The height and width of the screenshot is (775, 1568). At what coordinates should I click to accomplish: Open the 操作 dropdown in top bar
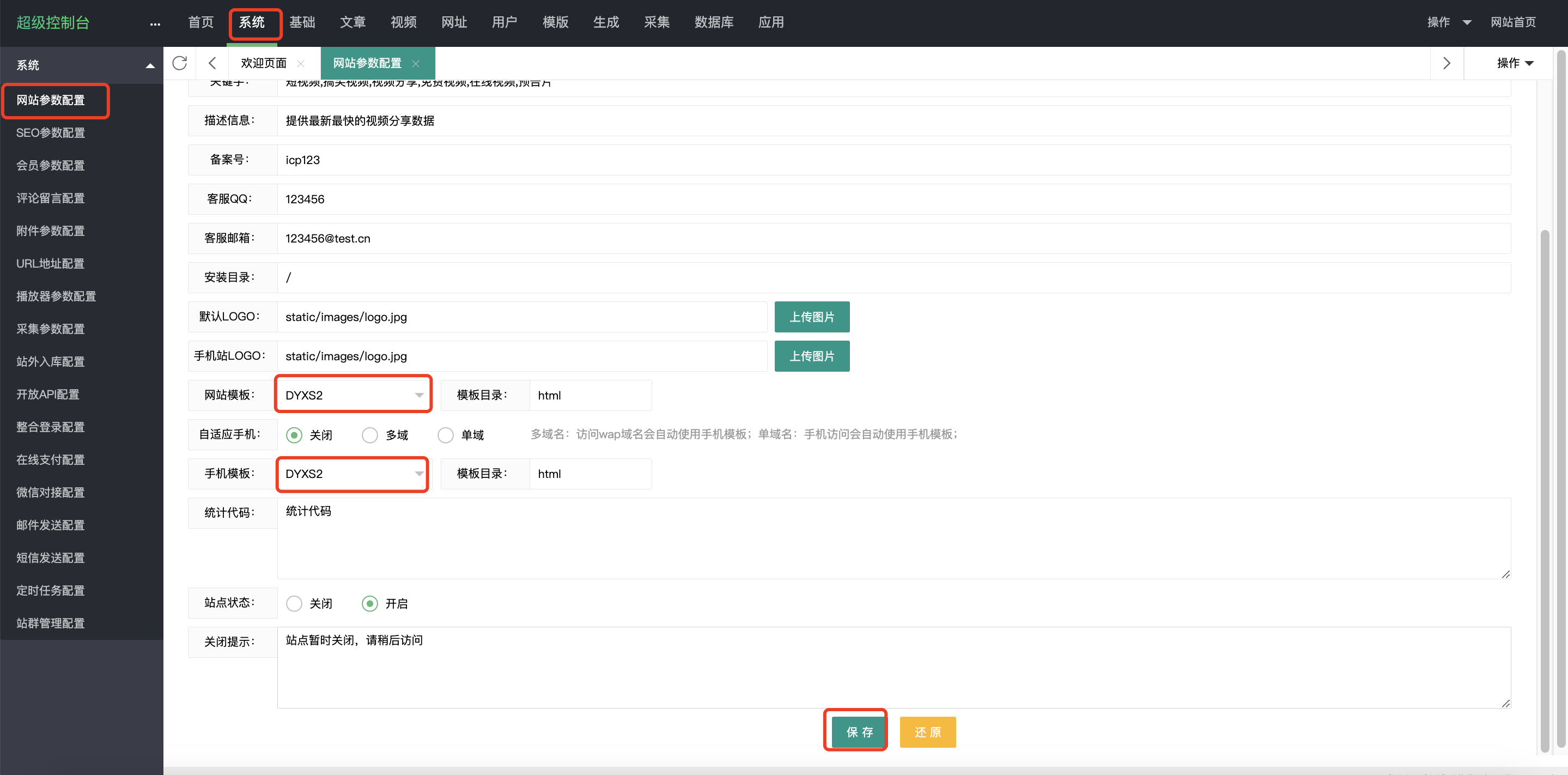pos(1449,22)
